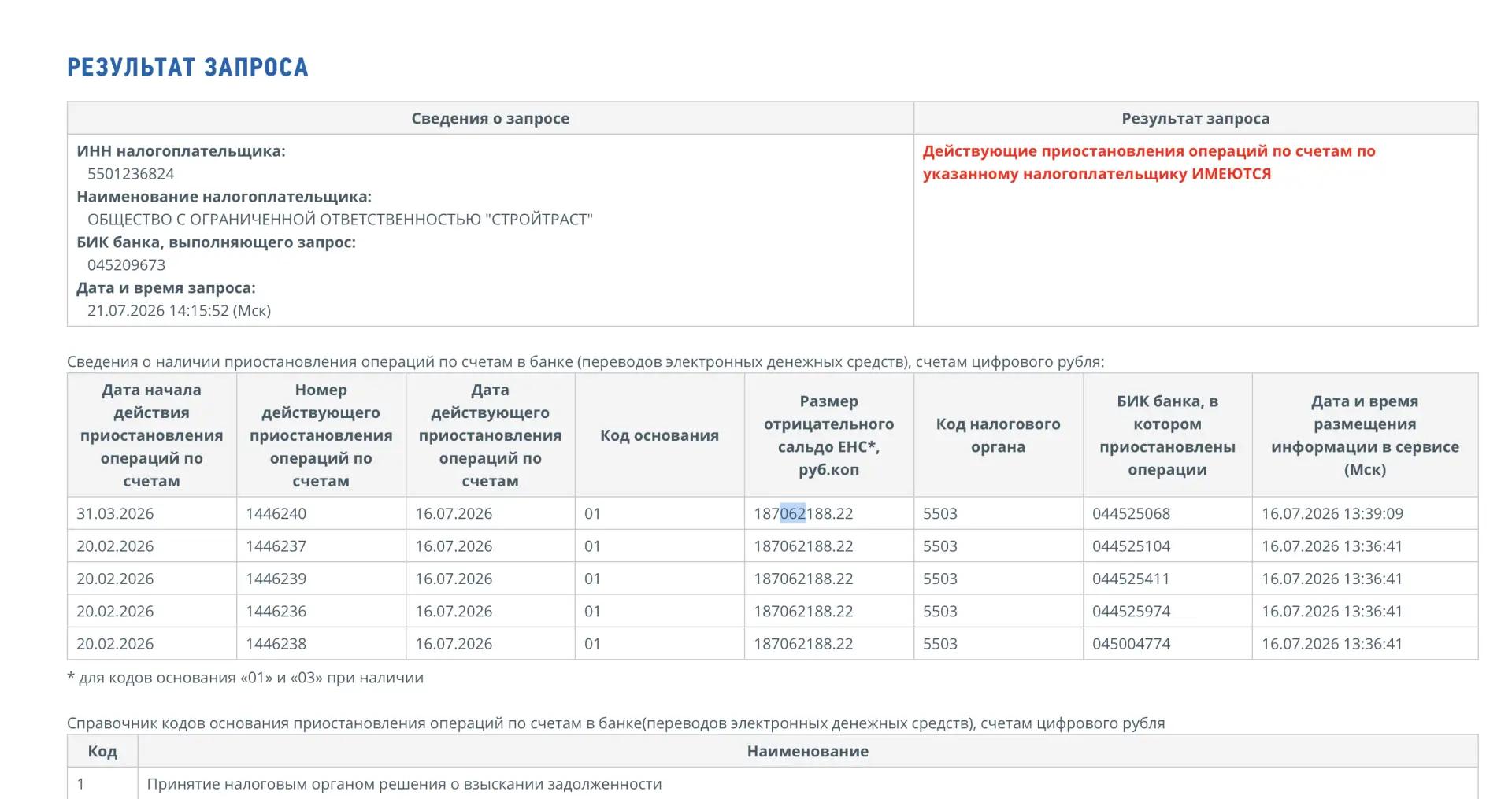The width and height of the screenshot is (1512, 799).
Task: Click 'Сведения о наличии приостановления операций' caption
Action: coord(585,362)
